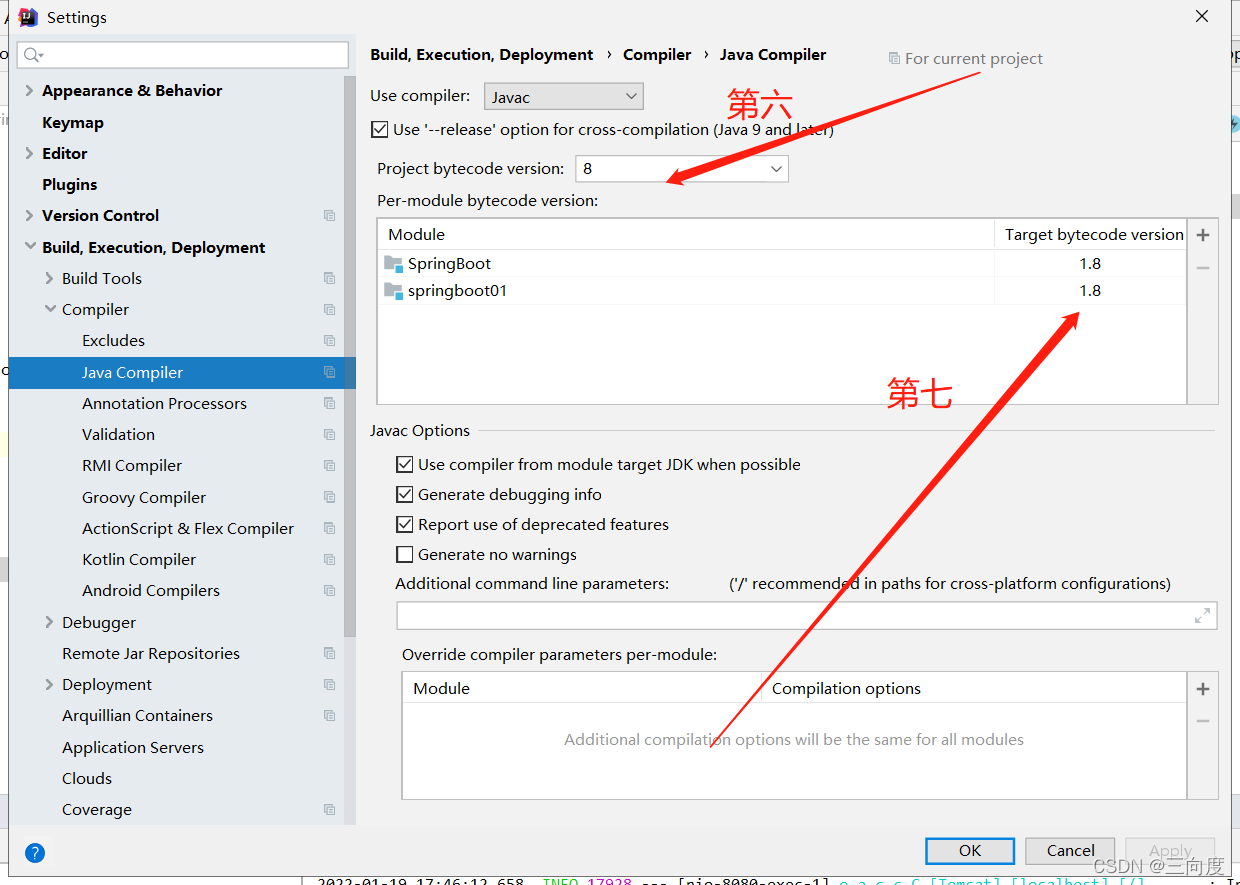Click the help question mark icon
Image resolution: width=1240 pixels, height=885 pixels.
pos(35,853)
